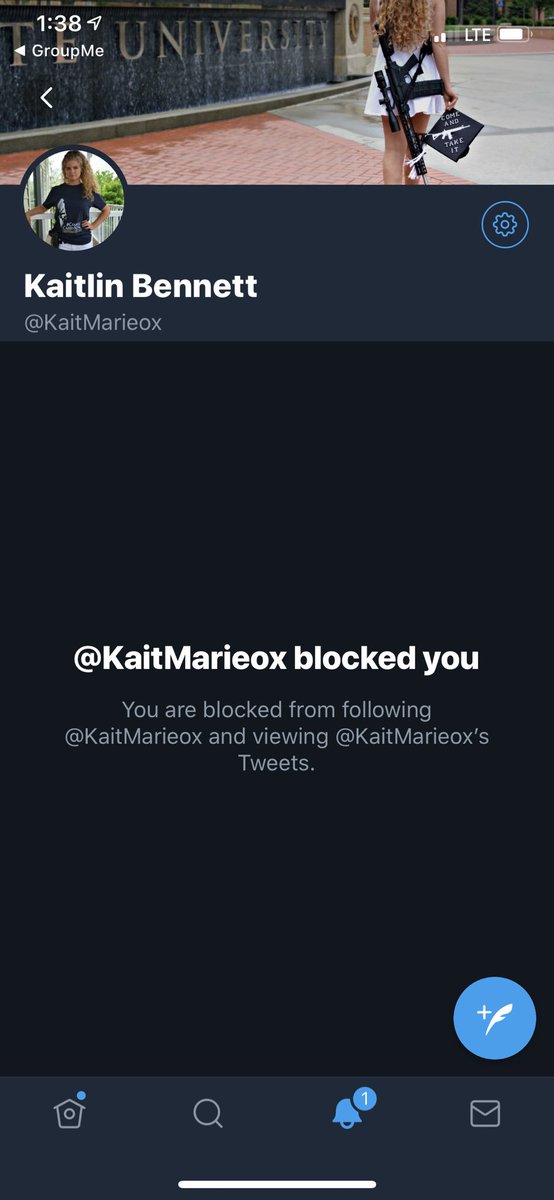Open the Search tab magnifier icon
554x1200 pixels.
[208, 1113]
